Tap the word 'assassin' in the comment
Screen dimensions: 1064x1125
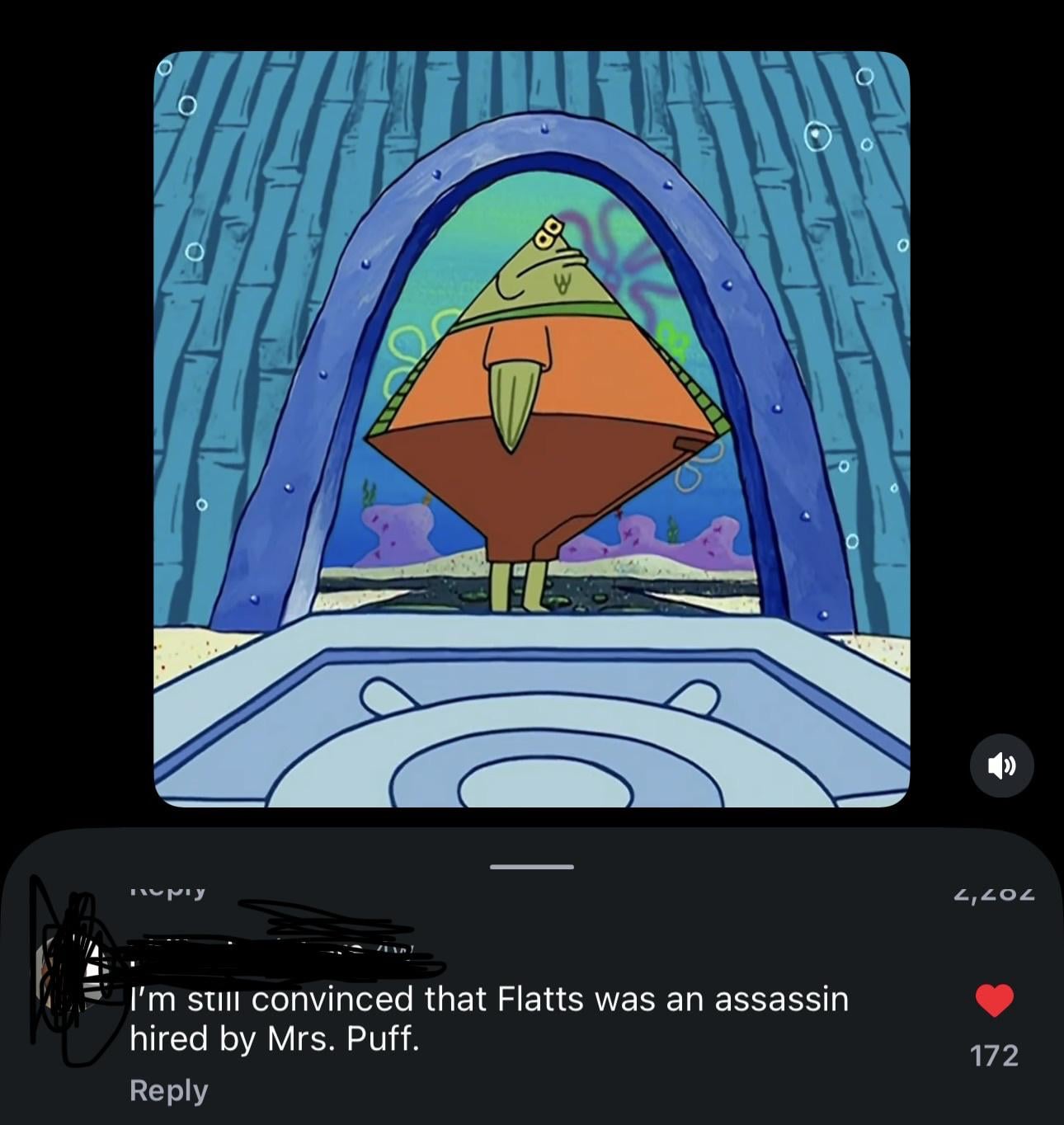pos(780,999)
